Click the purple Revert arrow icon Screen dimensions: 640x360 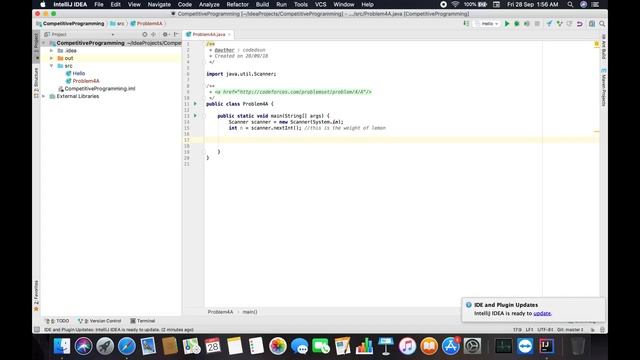pyautogui.click(x=580, y=24)
